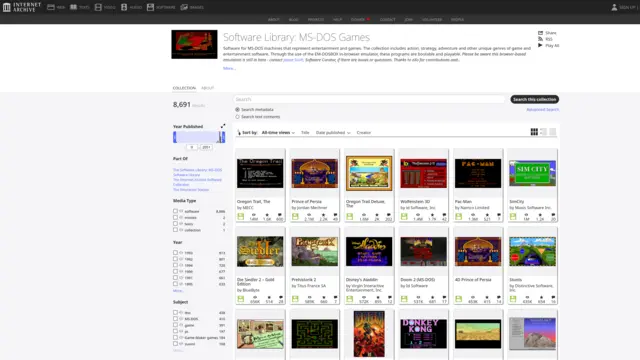Click the software floppy icon on Prince of Persia card
The height and width of the screenshot is (360, 640).
[295, 217]
